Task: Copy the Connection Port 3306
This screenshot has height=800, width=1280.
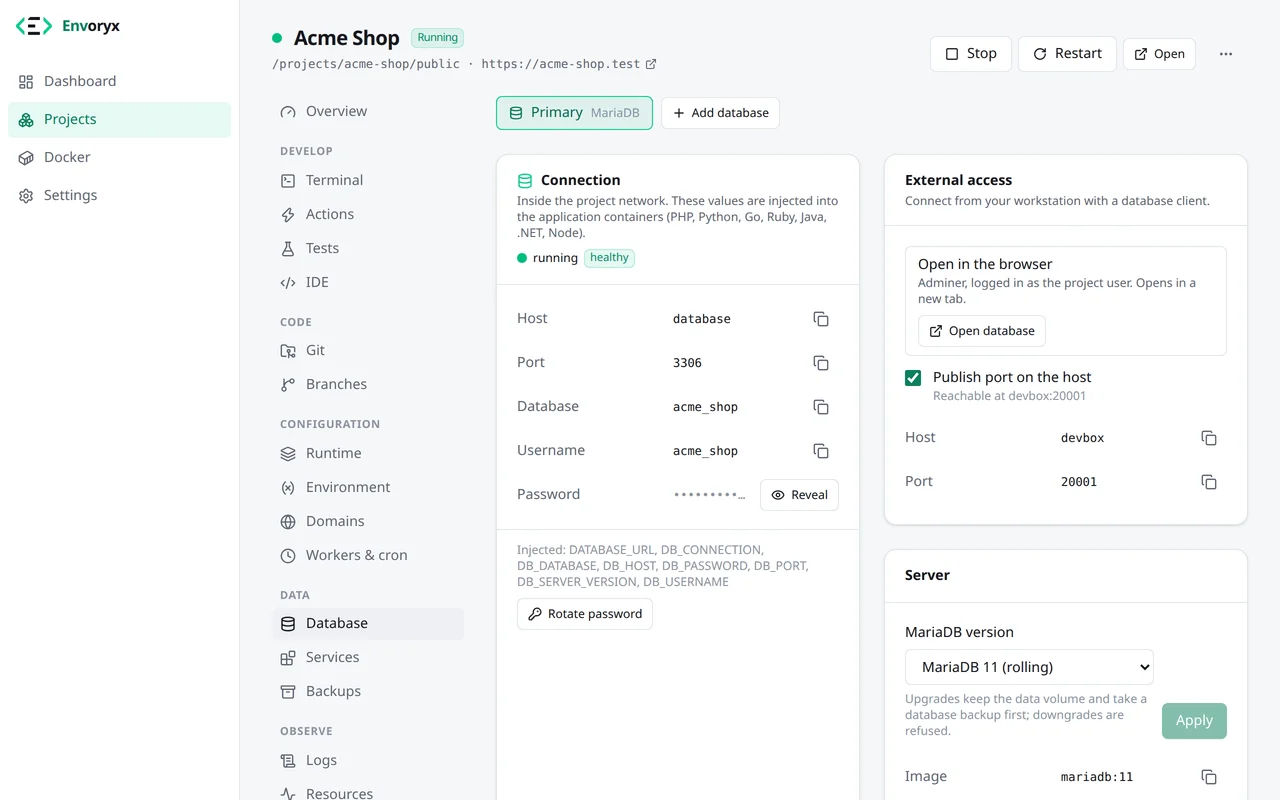Action: [821, 363]
